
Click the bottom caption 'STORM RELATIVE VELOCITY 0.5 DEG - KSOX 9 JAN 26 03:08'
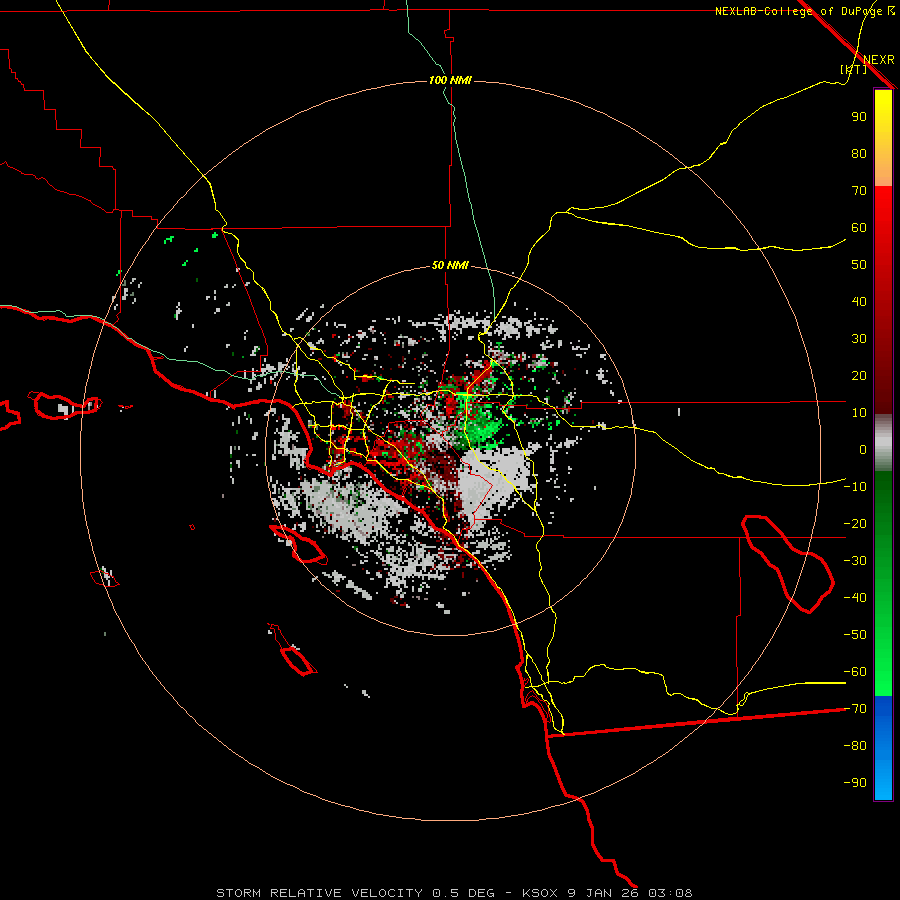pyautogui.click(x=454, y=893)
